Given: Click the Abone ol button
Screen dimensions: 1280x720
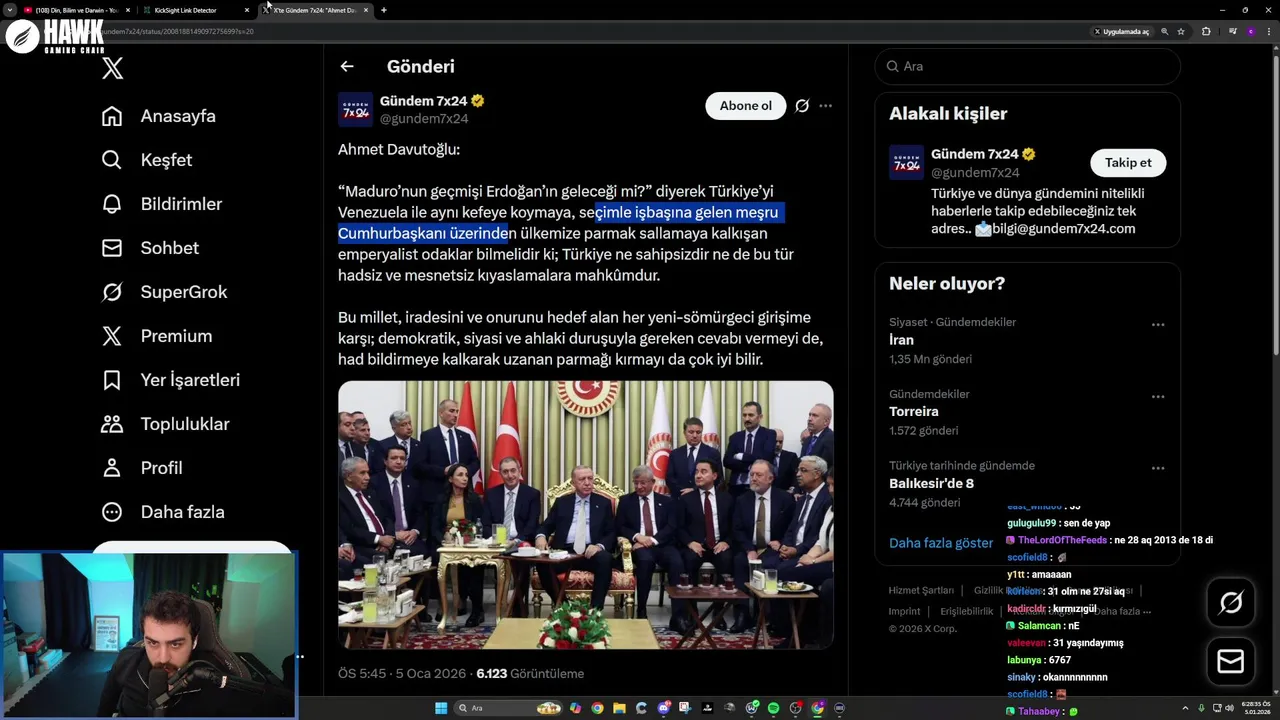Looking at the screenshot, I should click(746, 106).
